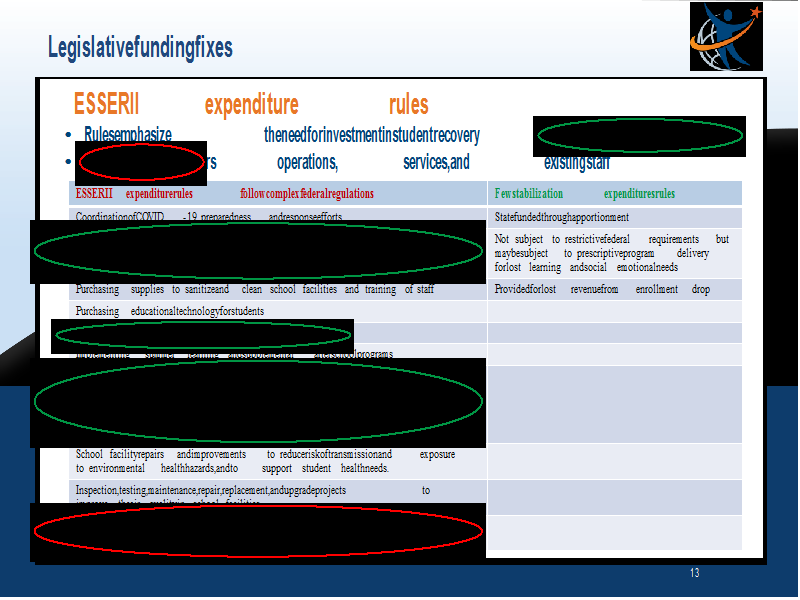Click the row "Purchasing educationaltechnologyforstudents"

[x=278, y=311]
